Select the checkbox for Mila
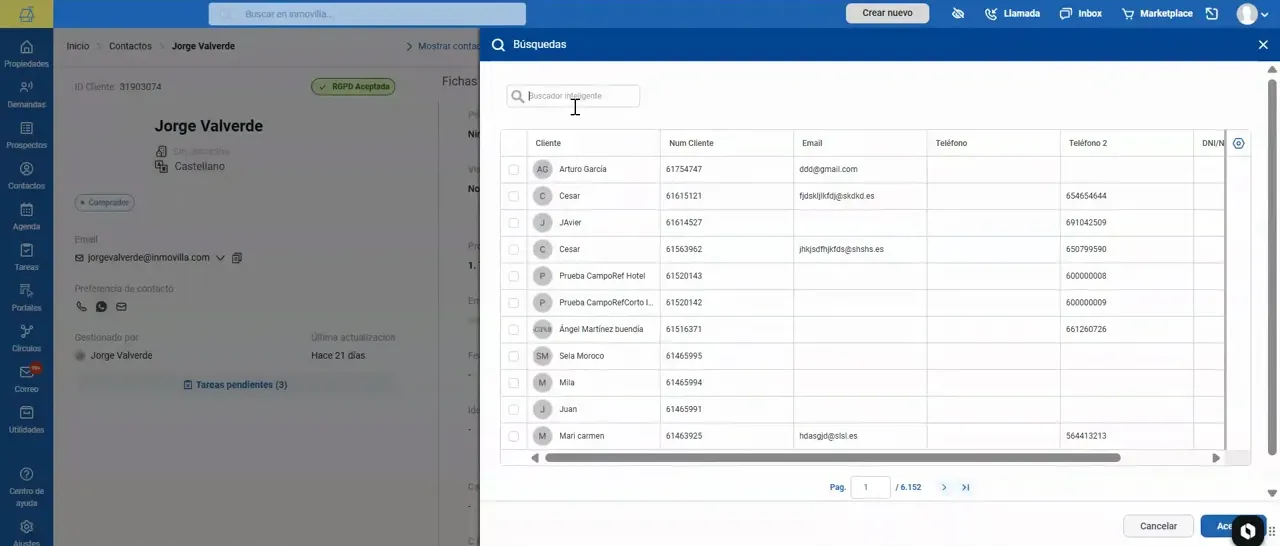This screenshot has height=546, width=1280. coord(514,383)
